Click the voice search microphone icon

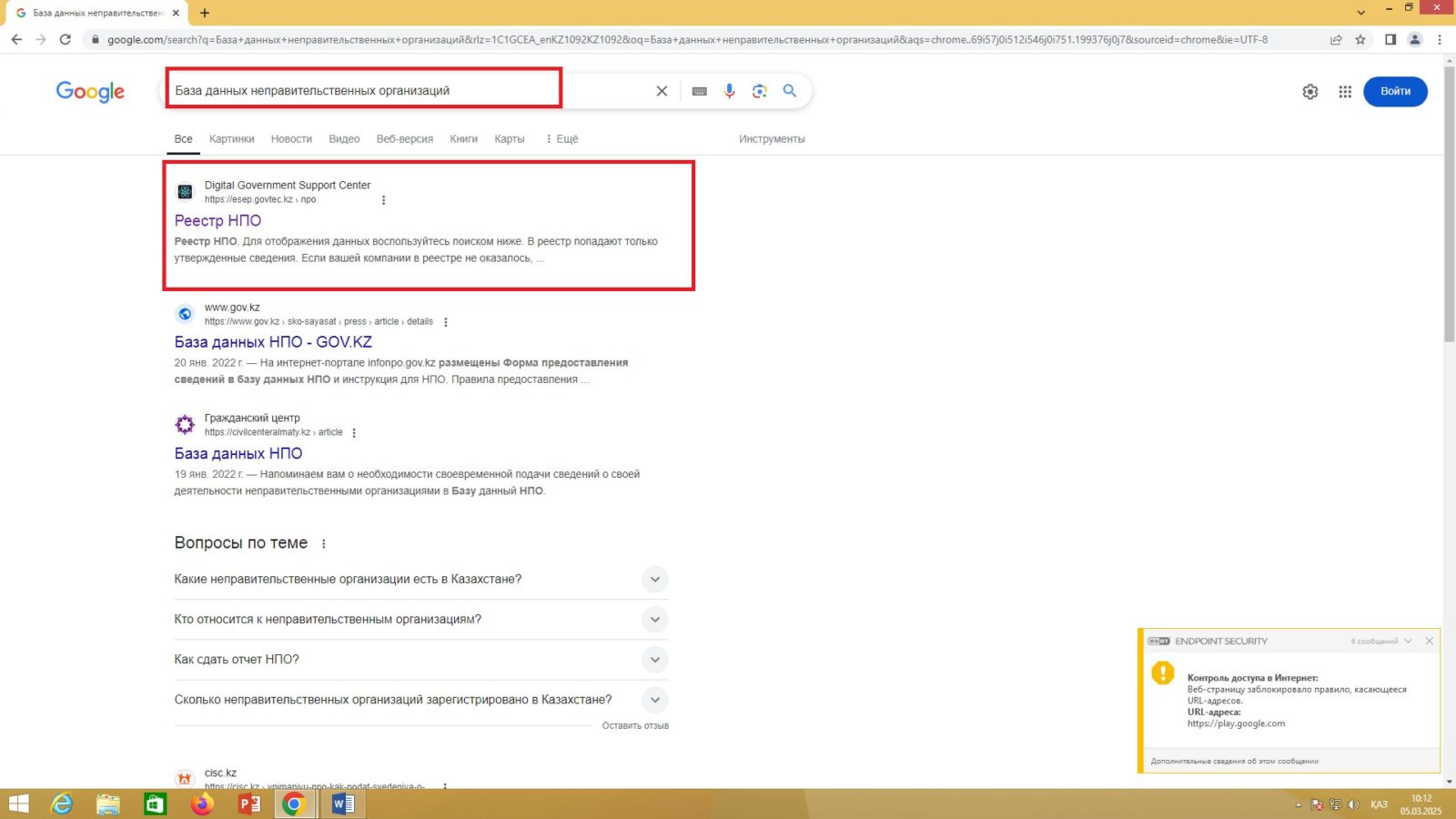pyautogui.click(x=729, y=91)
